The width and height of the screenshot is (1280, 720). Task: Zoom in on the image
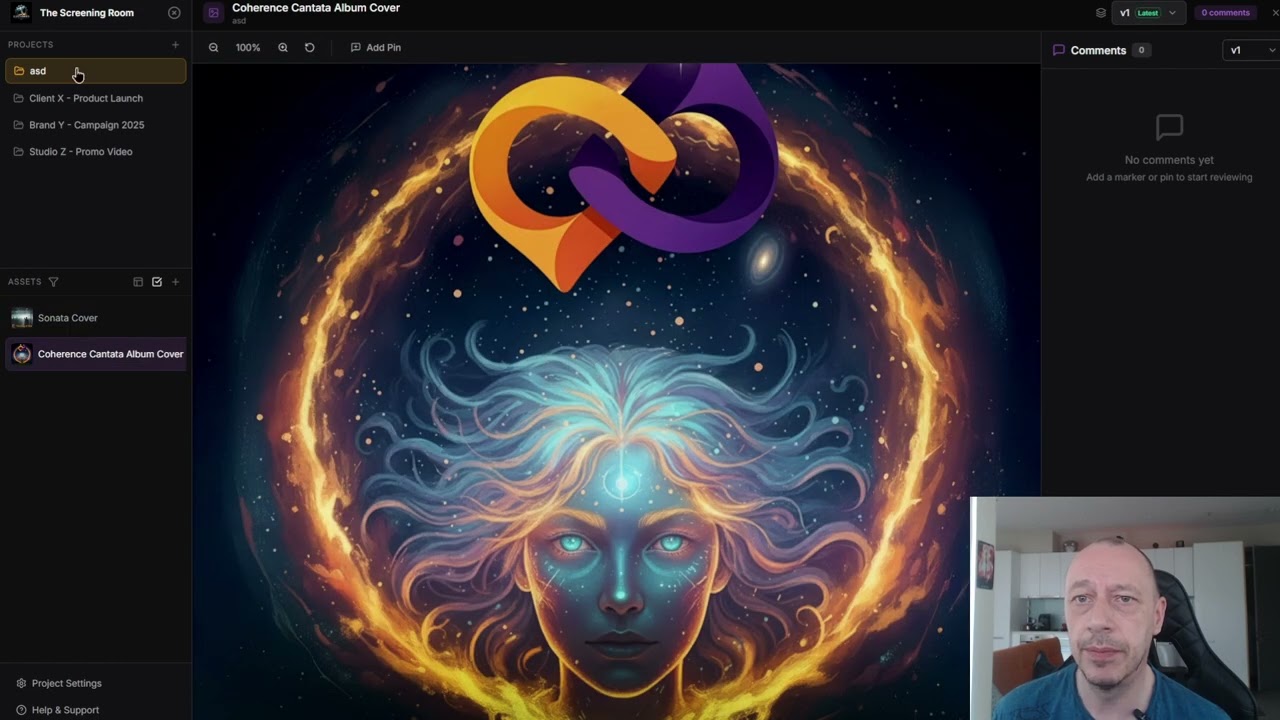pyautogui.click(x=283, y=47)
